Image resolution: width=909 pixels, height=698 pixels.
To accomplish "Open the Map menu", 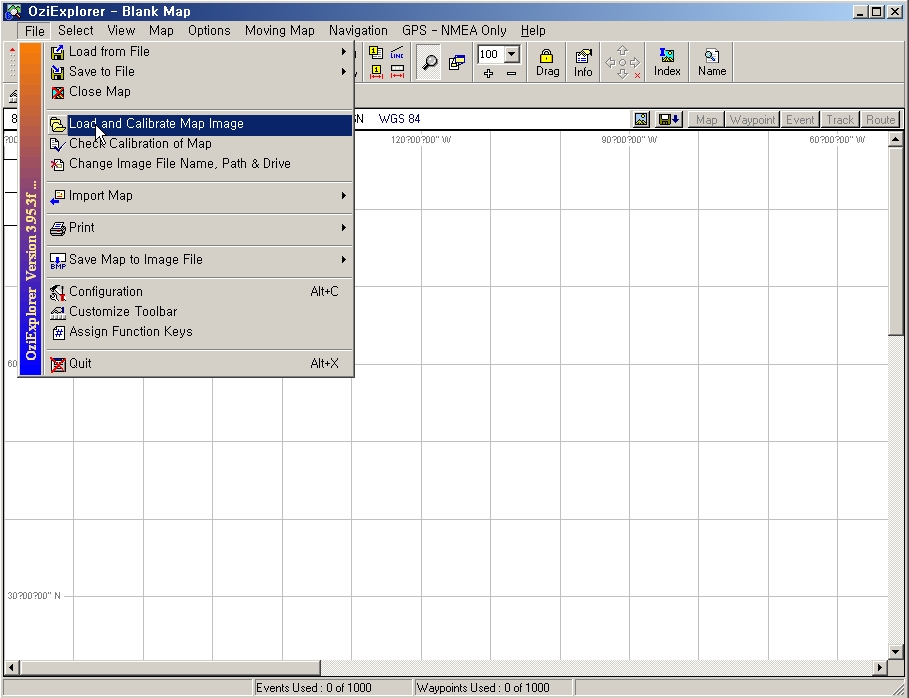I will coord(161,31).
